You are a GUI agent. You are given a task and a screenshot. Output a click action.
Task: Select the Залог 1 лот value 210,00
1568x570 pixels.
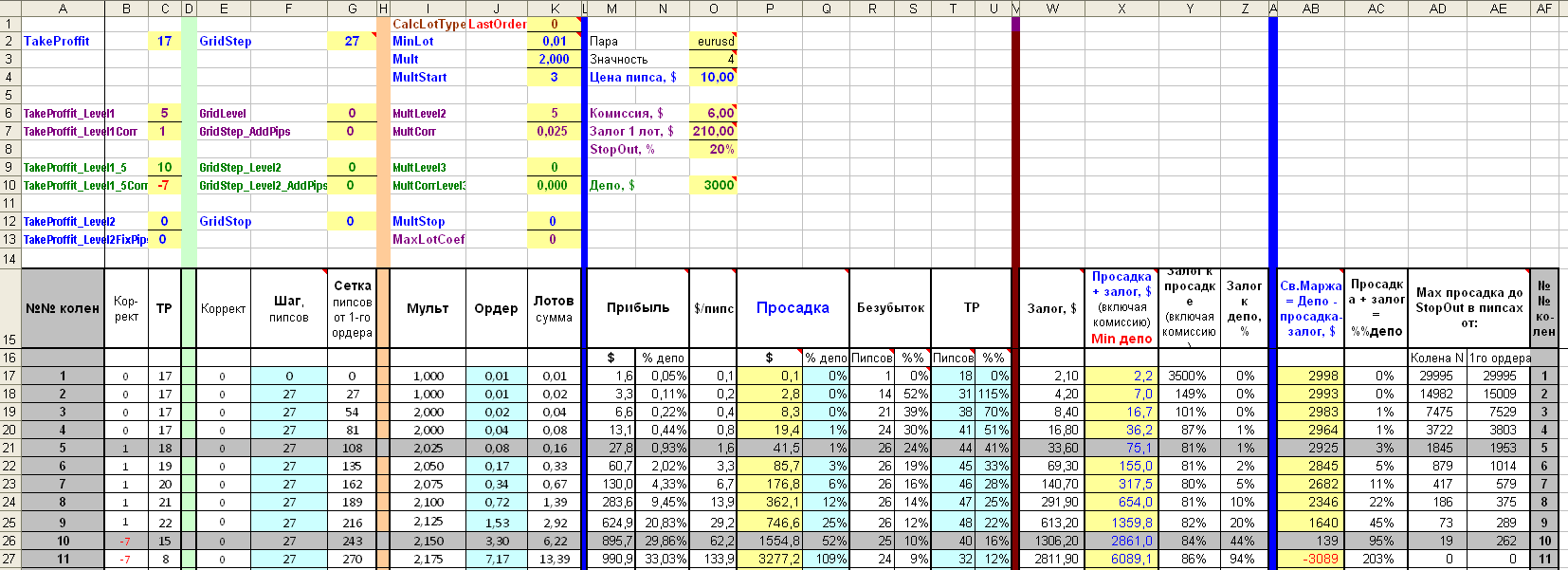tap(713, 131)
